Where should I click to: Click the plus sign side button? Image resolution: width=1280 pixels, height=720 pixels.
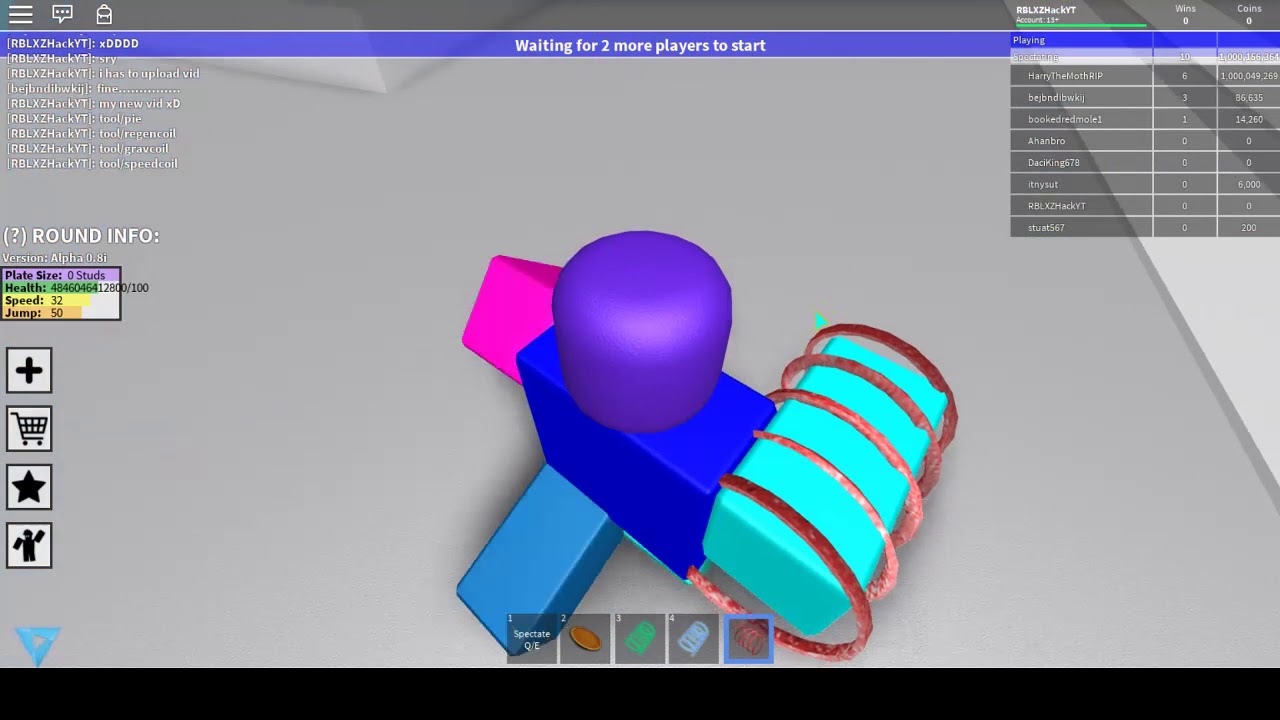click(29, 371)
